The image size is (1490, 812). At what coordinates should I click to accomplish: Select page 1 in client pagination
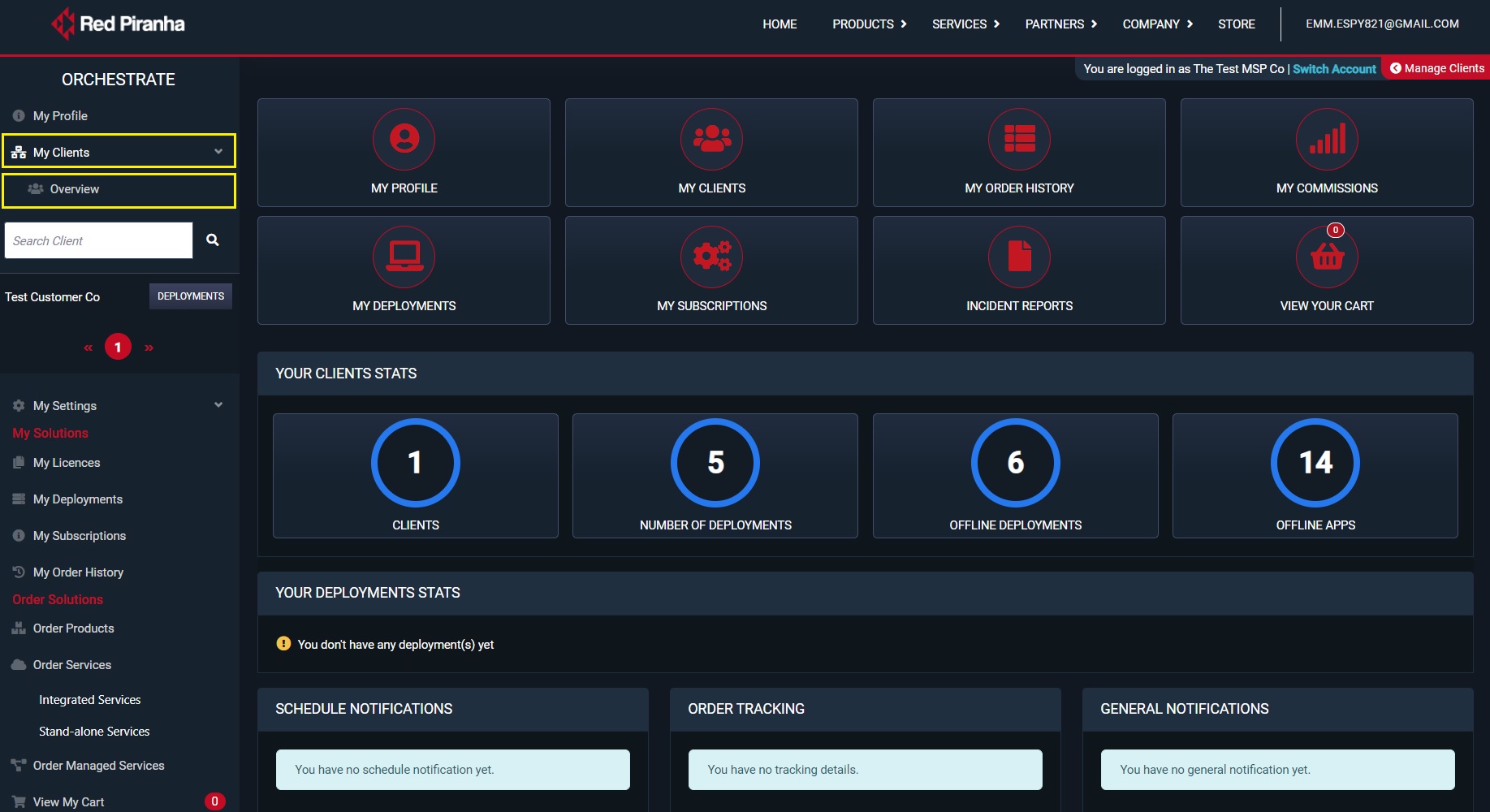coord(118,347)
